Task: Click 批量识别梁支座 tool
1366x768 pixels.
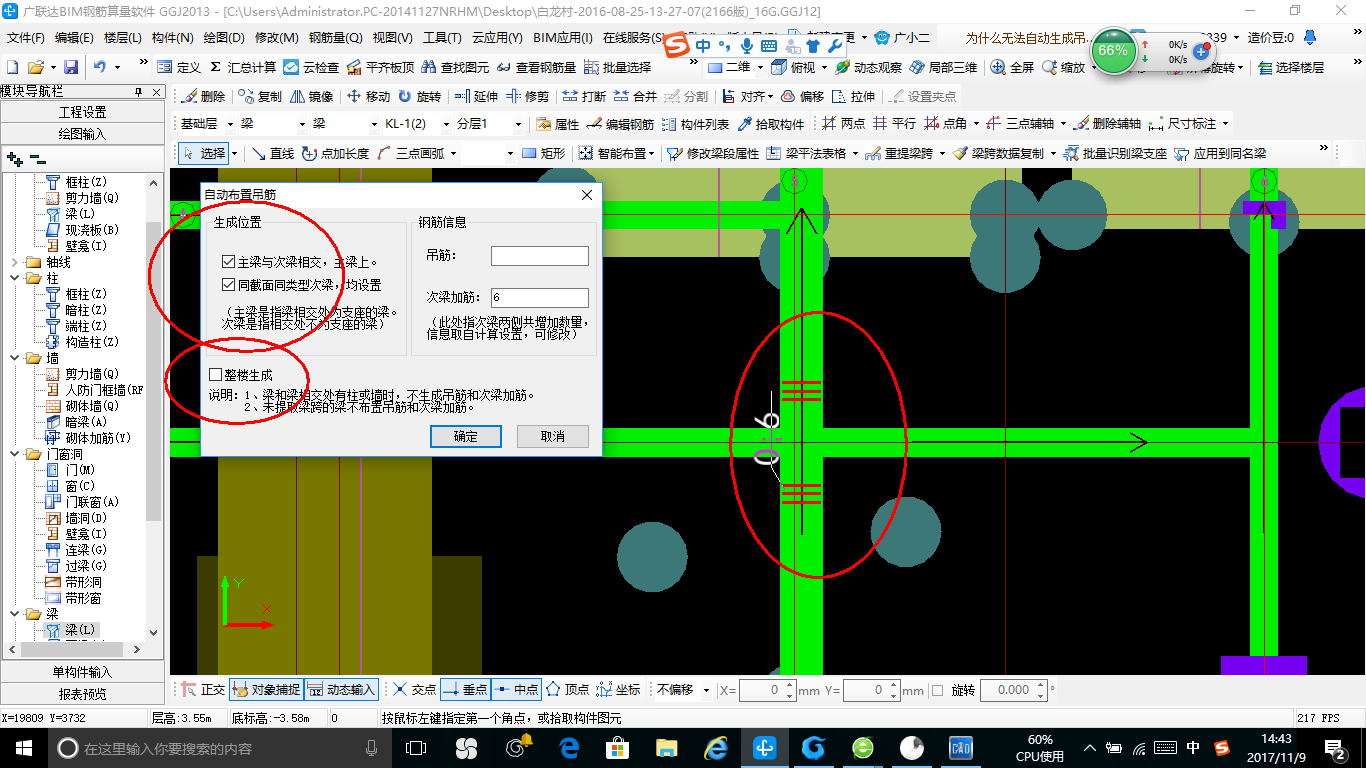Action: tap(1115, 153)
